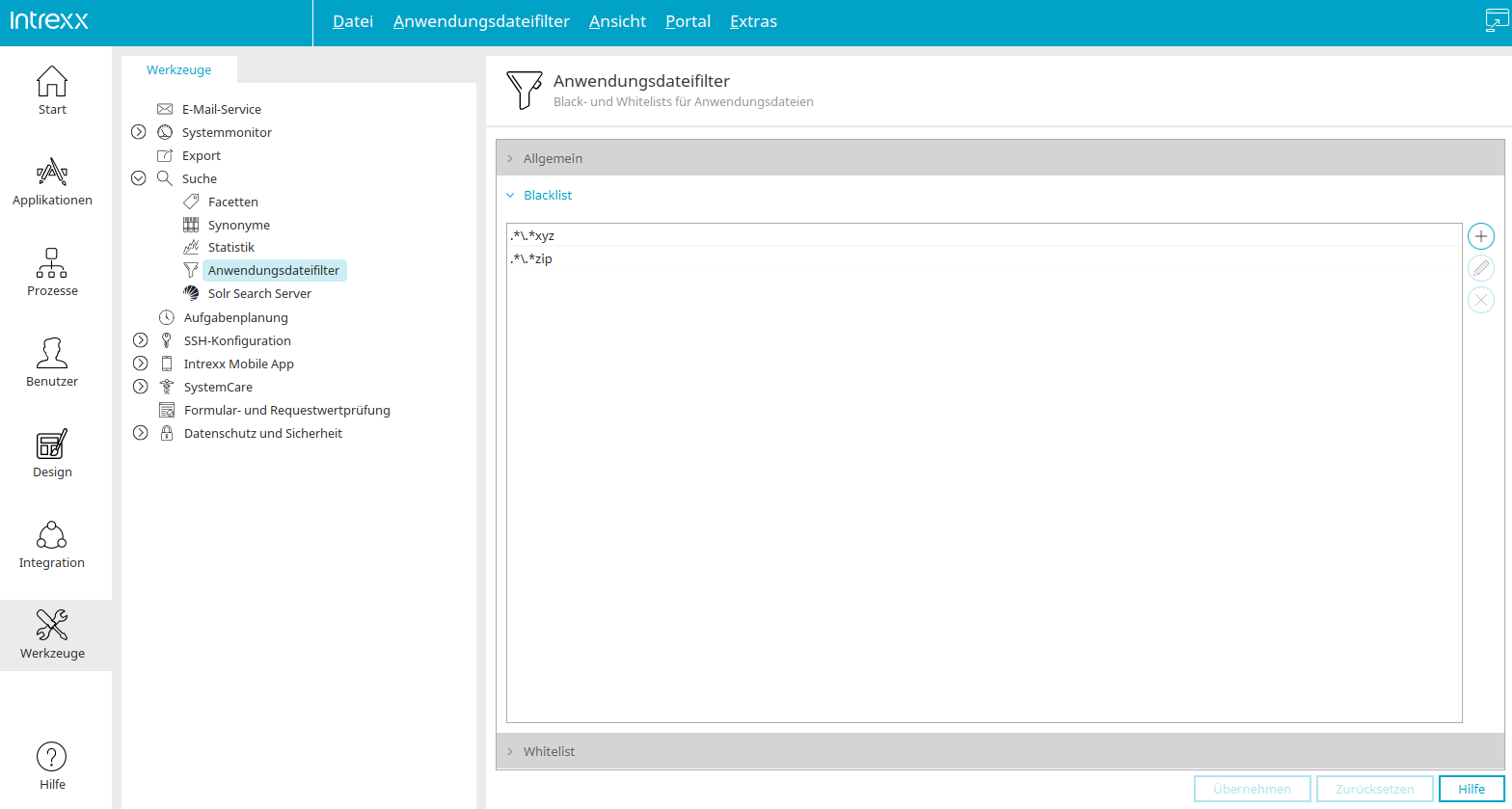The image size is (1512, 809).
Task: Open the Integration module
Action: point(52,543)
